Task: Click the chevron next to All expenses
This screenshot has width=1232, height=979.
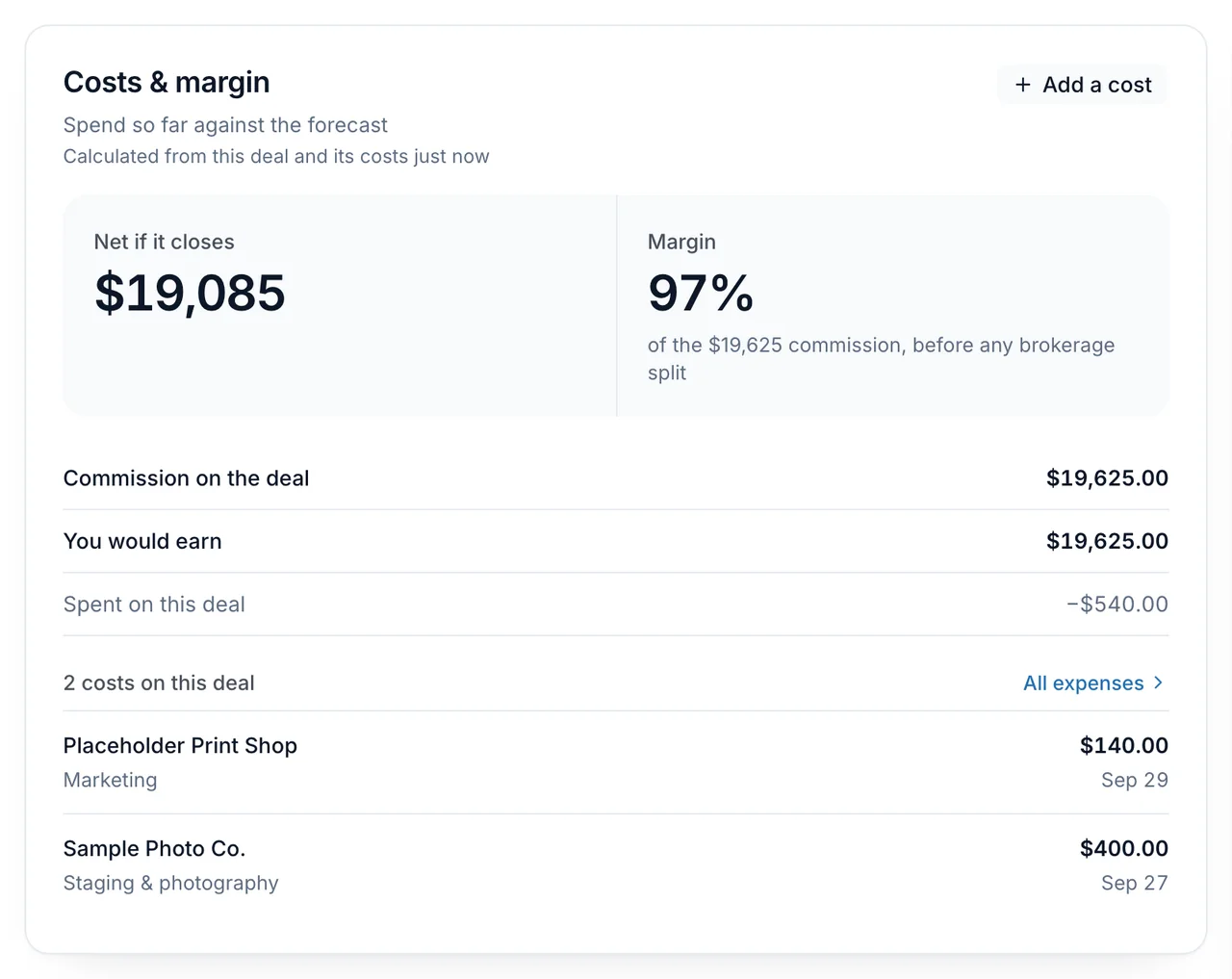Action: 1158,683
